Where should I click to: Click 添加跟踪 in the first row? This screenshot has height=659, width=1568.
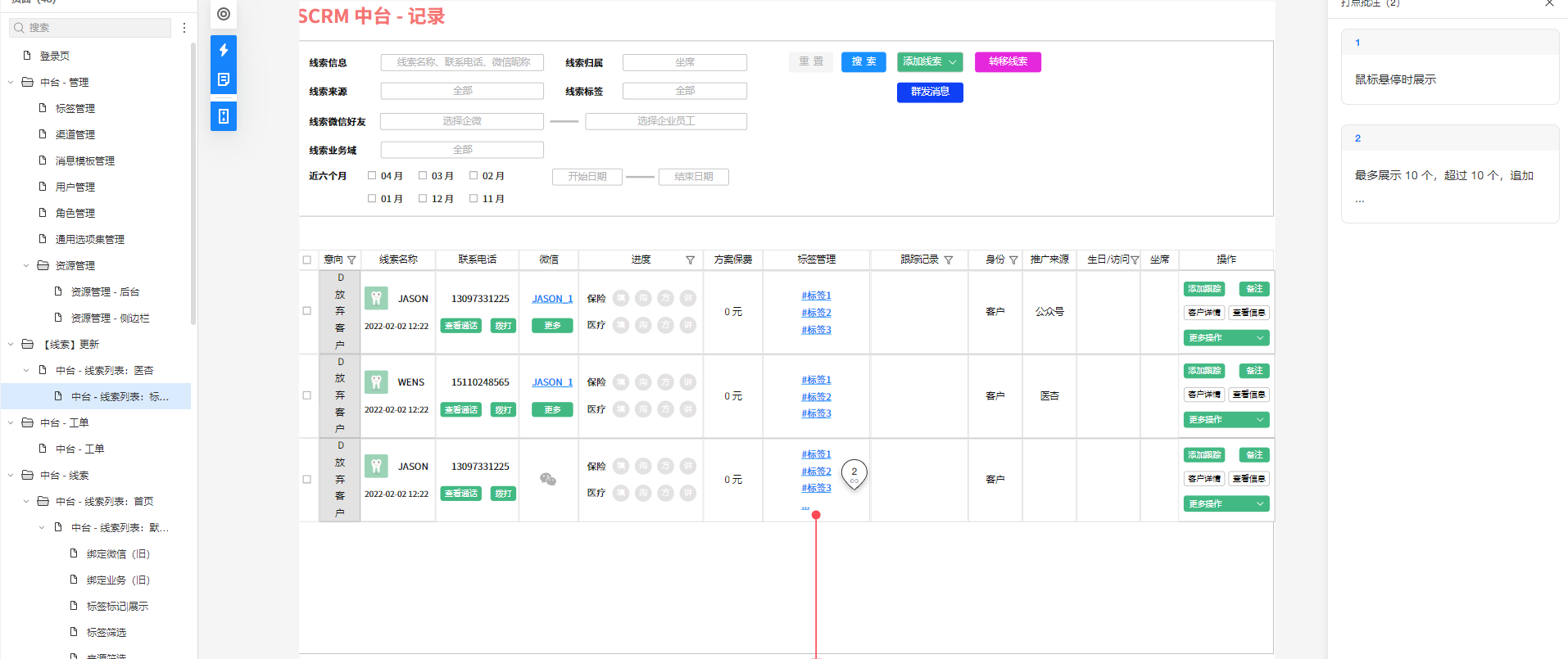[1204, 289]
